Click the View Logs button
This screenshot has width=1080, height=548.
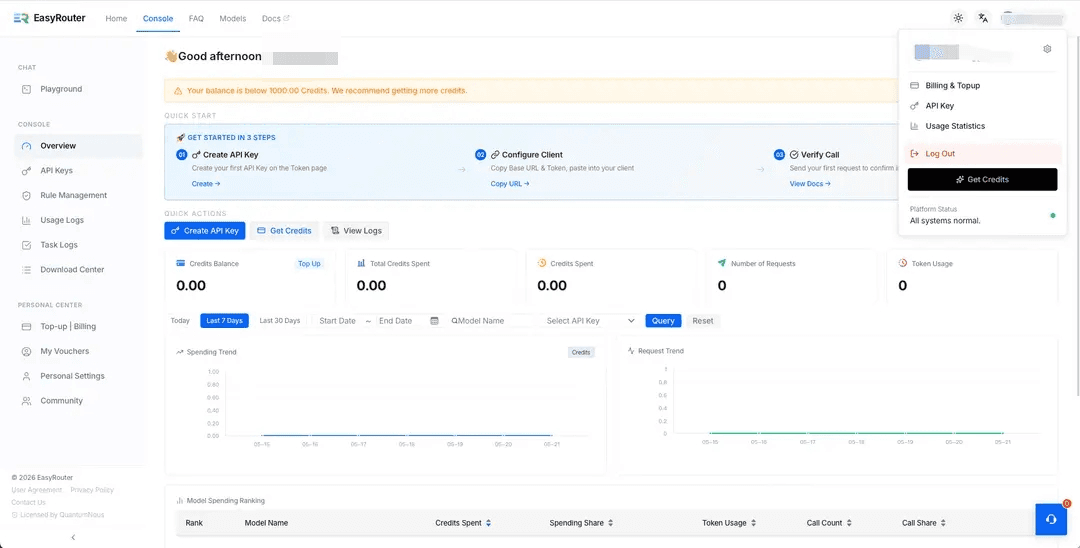[x=356, y=231]
